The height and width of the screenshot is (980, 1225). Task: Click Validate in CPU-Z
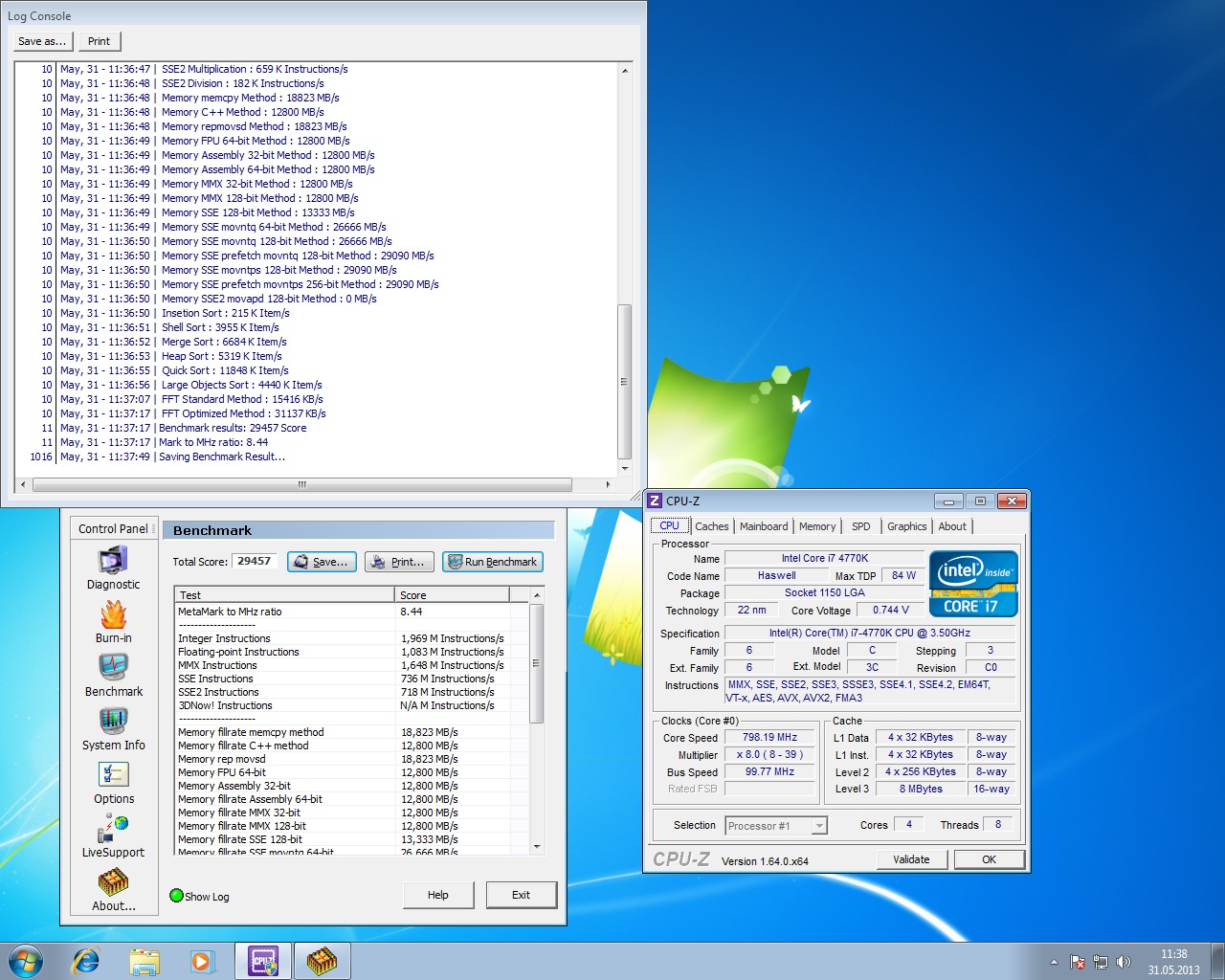[x=911, y=859]
